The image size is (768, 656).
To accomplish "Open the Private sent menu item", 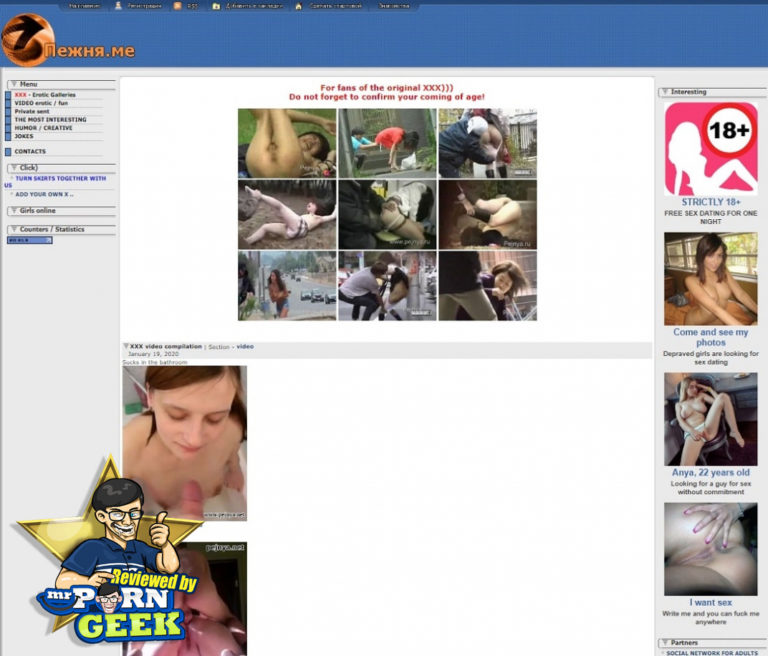I will 32,111.
